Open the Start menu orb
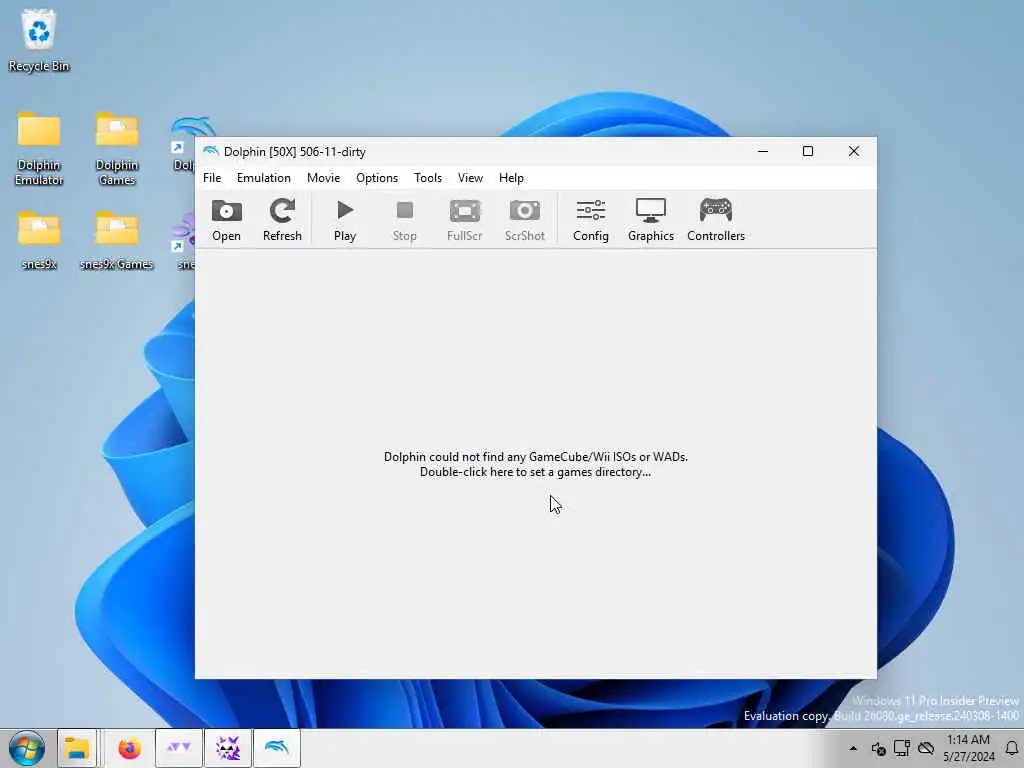 click(x=27, y=748)
